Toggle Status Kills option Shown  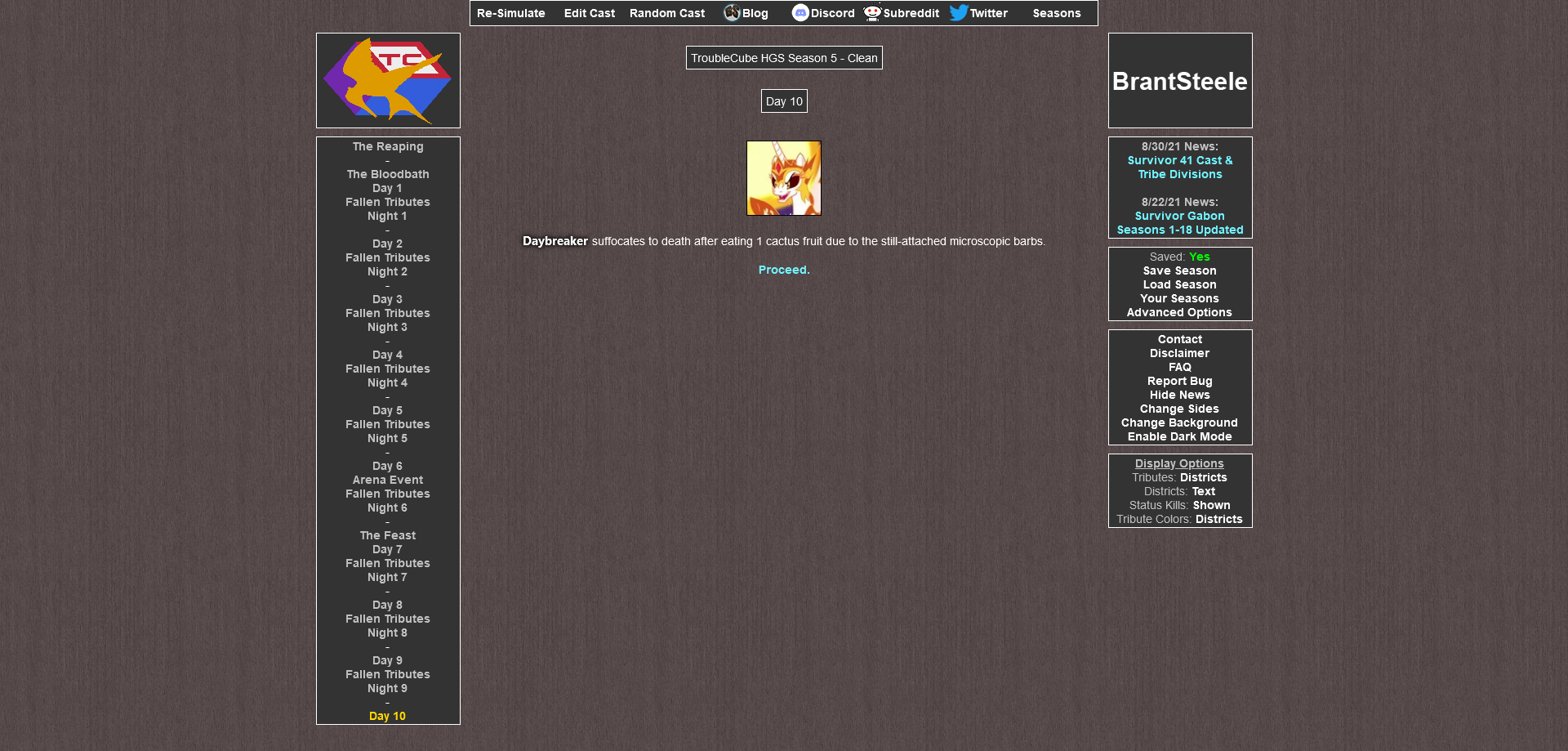[1212, 505]
